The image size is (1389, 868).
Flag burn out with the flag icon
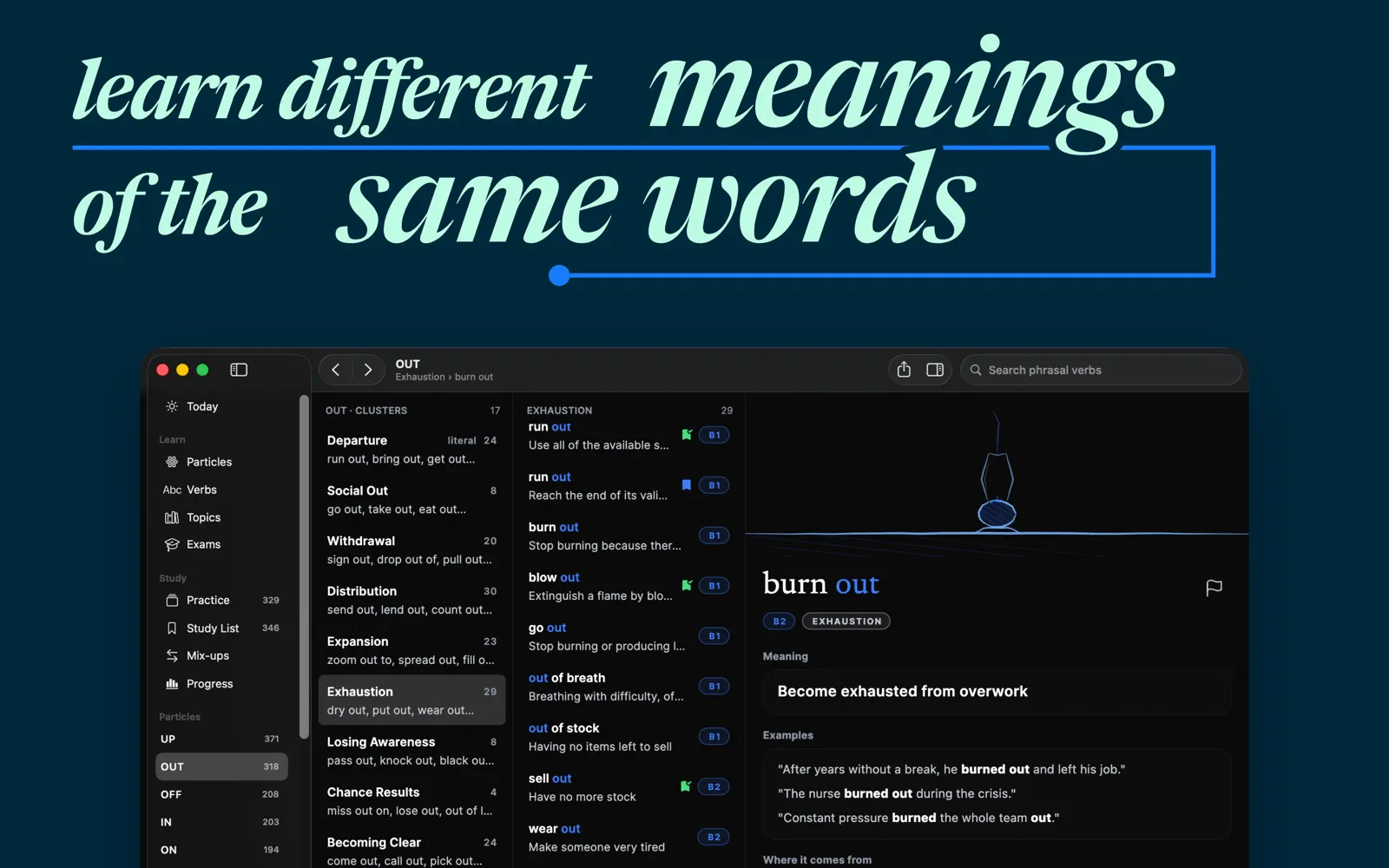(x=1215, y=588)
